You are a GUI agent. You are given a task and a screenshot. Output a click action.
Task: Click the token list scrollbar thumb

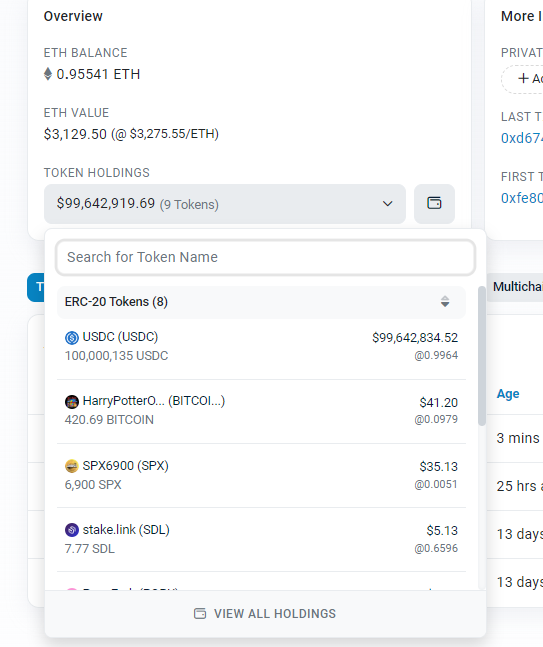(482, 356)
